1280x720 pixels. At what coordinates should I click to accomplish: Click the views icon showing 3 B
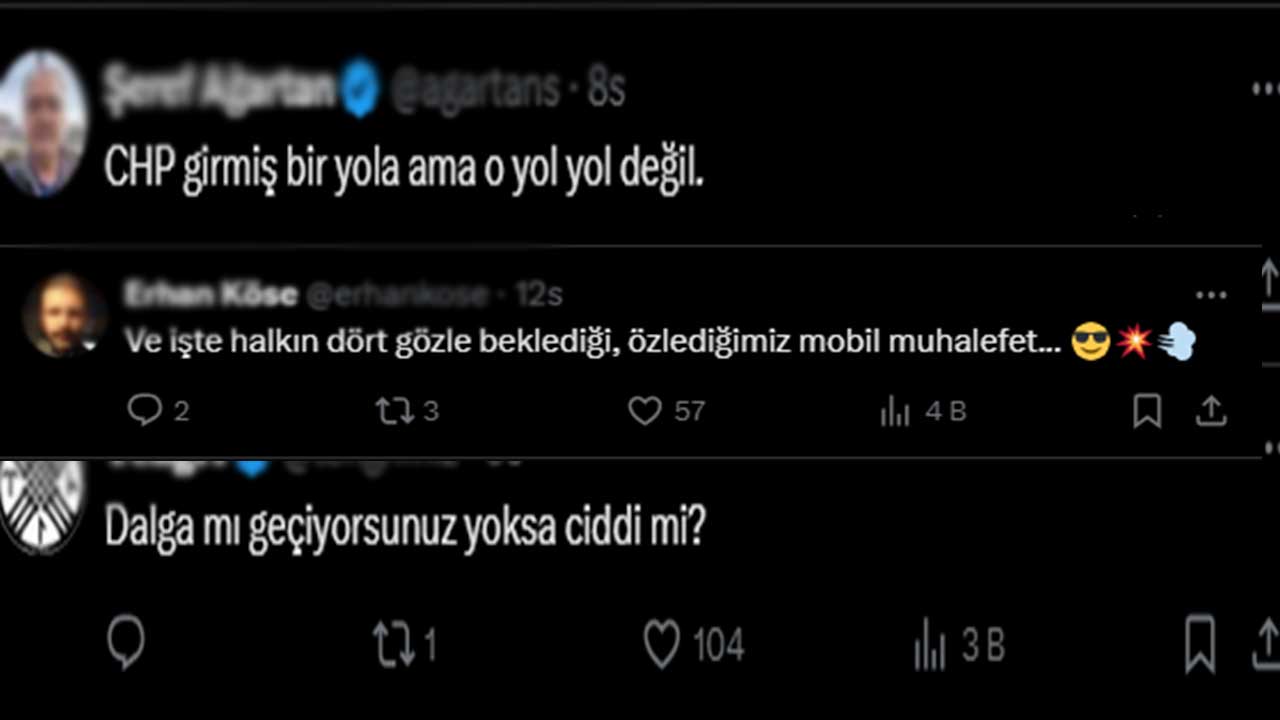pos(930,644)
